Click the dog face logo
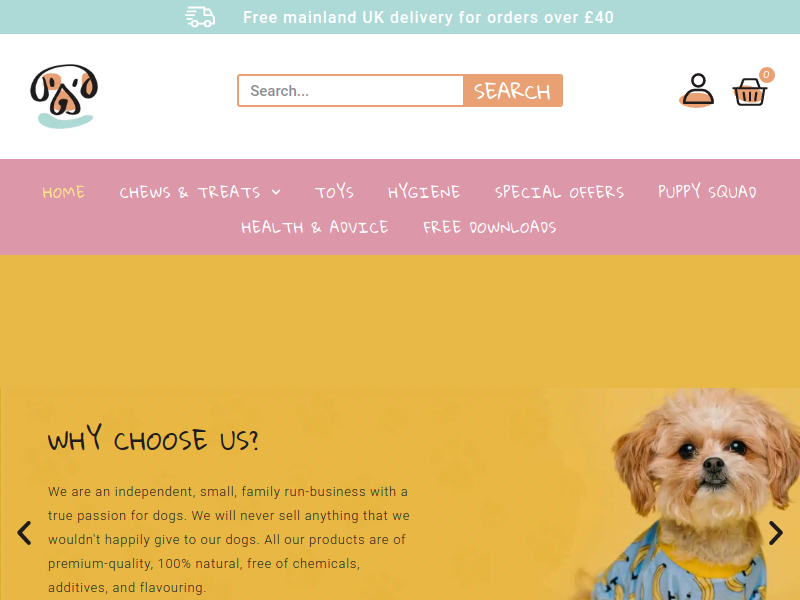Viewport: 800px width, 600px height. [64, 96]
